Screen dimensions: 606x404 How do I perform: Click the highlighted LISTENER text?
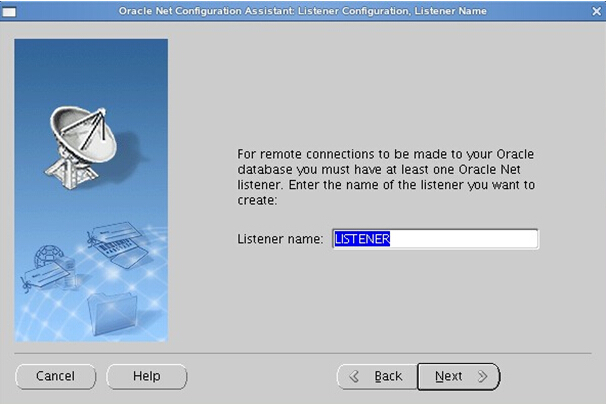point(362,239)
